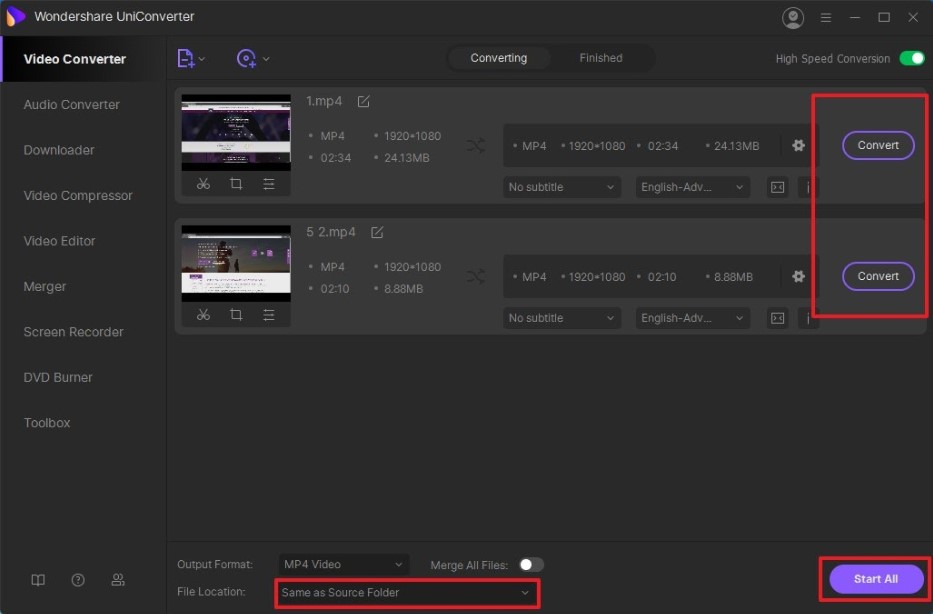Open the English-Adv audio dropdown for 5 2.mp4
This screenshot has height=614, width=933.
tap(692, 318)
